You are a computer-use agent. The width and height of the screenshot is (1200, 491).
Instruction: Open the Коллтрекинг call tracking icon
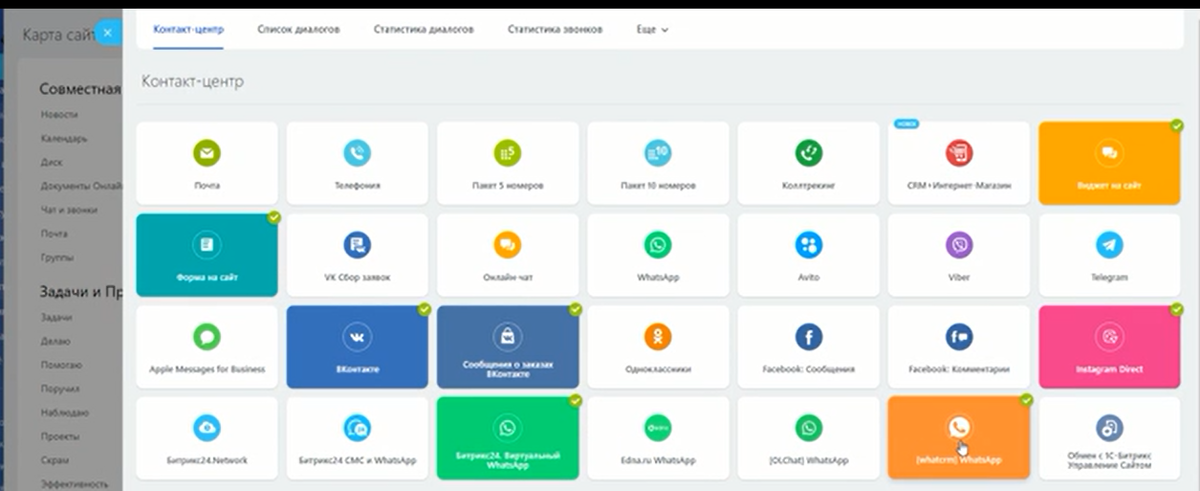pyautogui.click(x=808, y=153)
